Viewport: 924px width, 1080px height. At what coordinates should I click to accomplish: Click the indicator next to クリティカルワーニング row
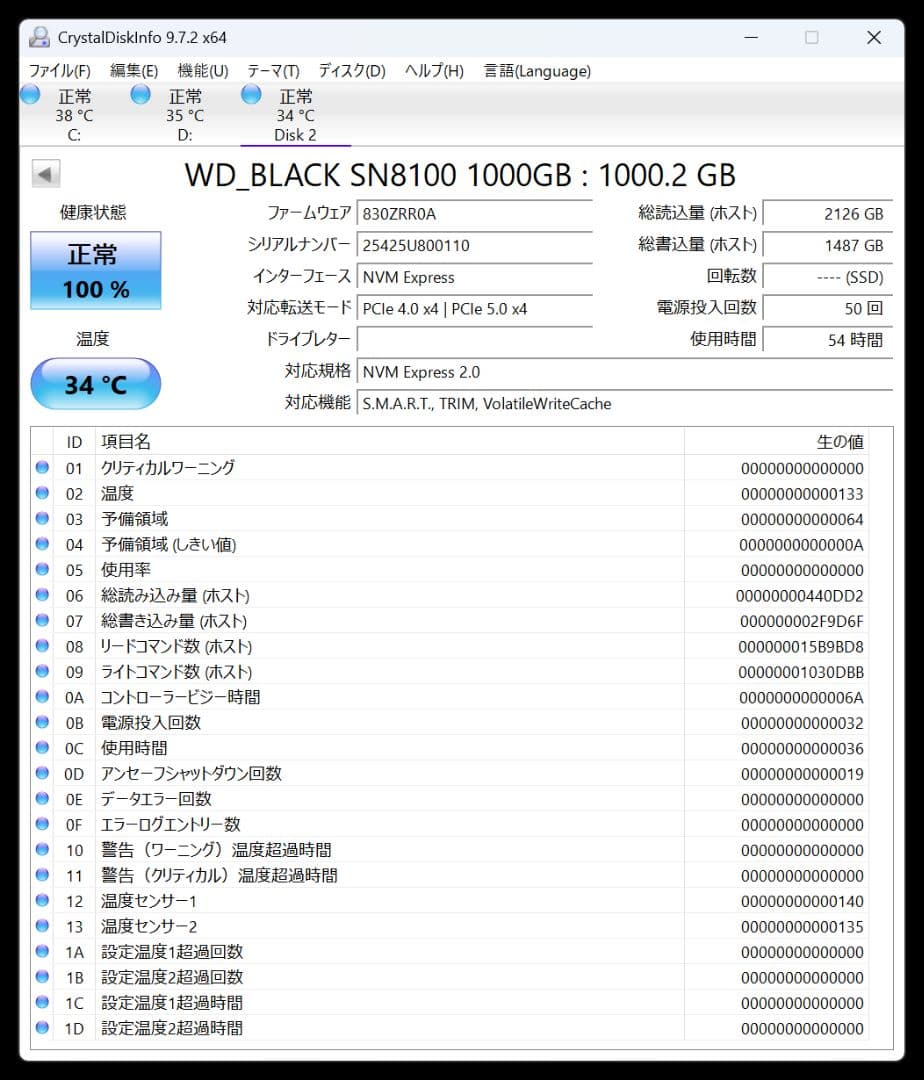pos(41,467)
